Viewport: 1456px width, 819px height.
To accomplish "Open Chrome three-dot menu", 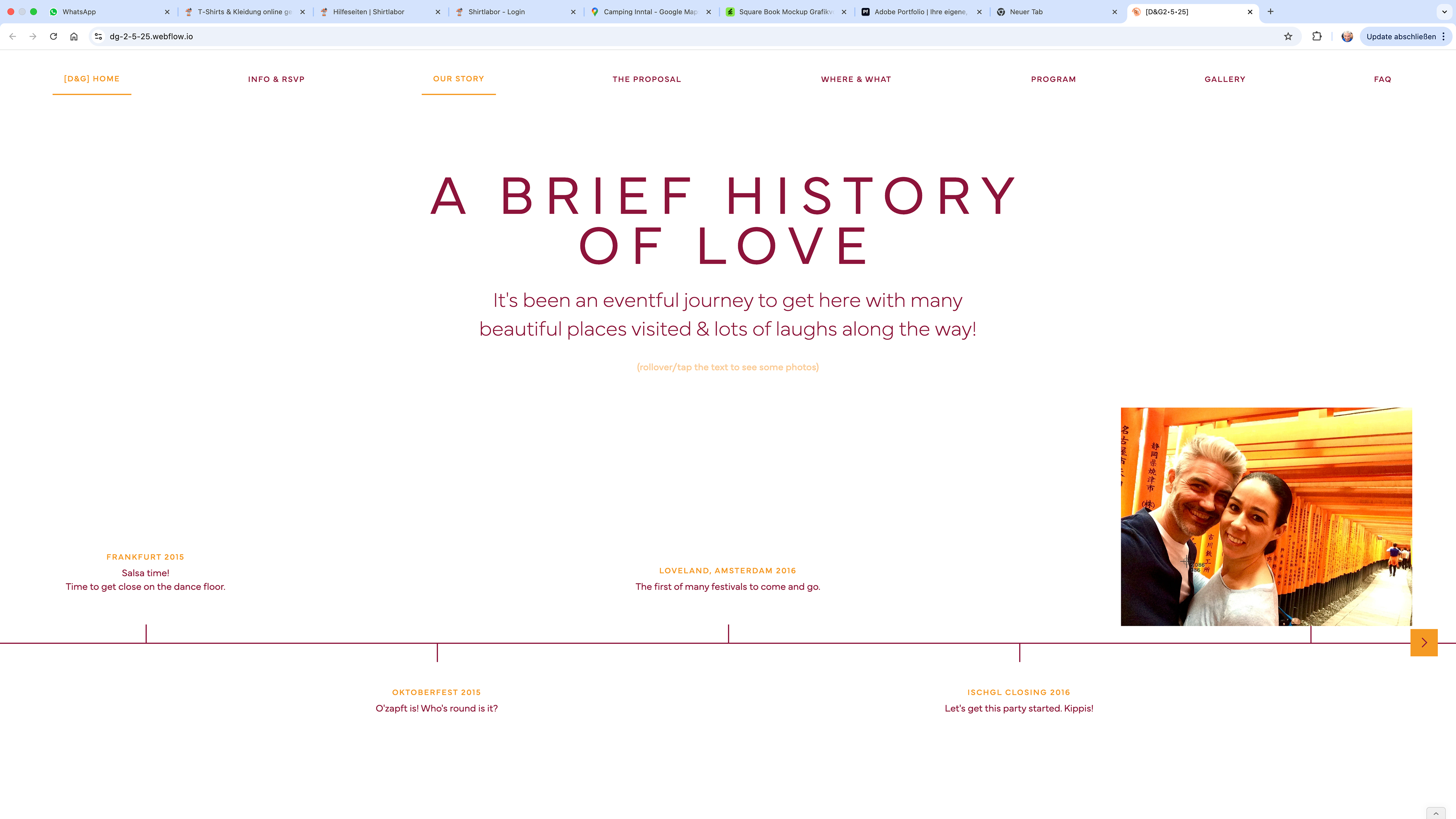I will [1443, 36].
